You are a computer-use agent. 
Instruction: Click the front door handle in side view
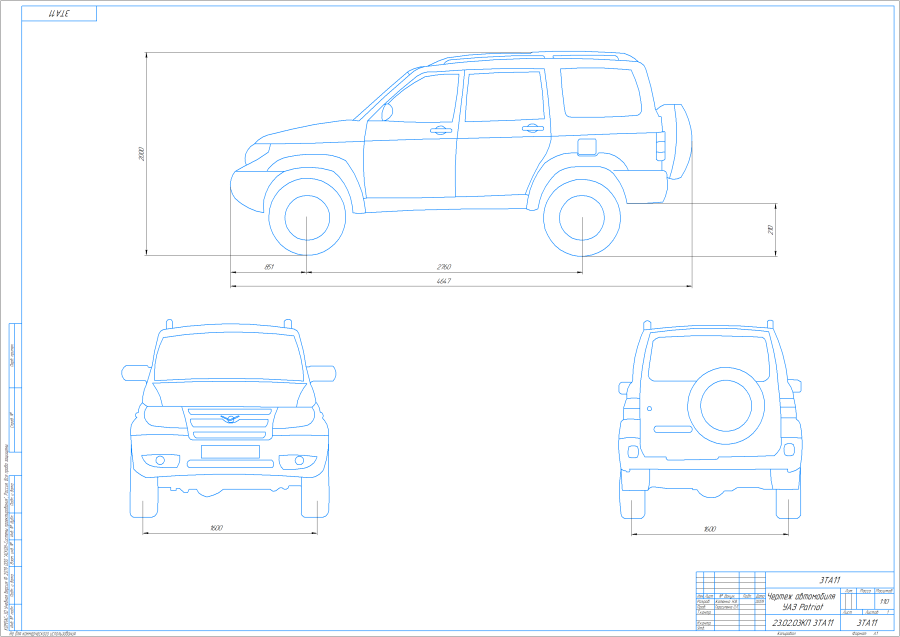pyautogui.click(x=440, y=129)
